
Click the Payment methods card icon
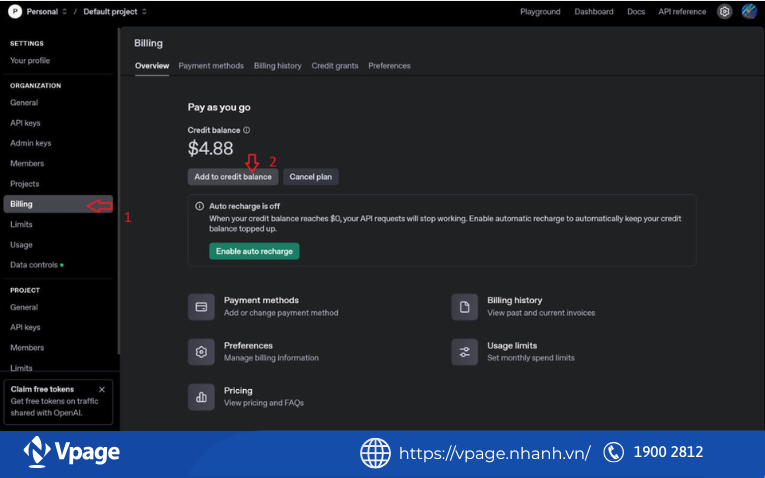click(x=201, y=307)
